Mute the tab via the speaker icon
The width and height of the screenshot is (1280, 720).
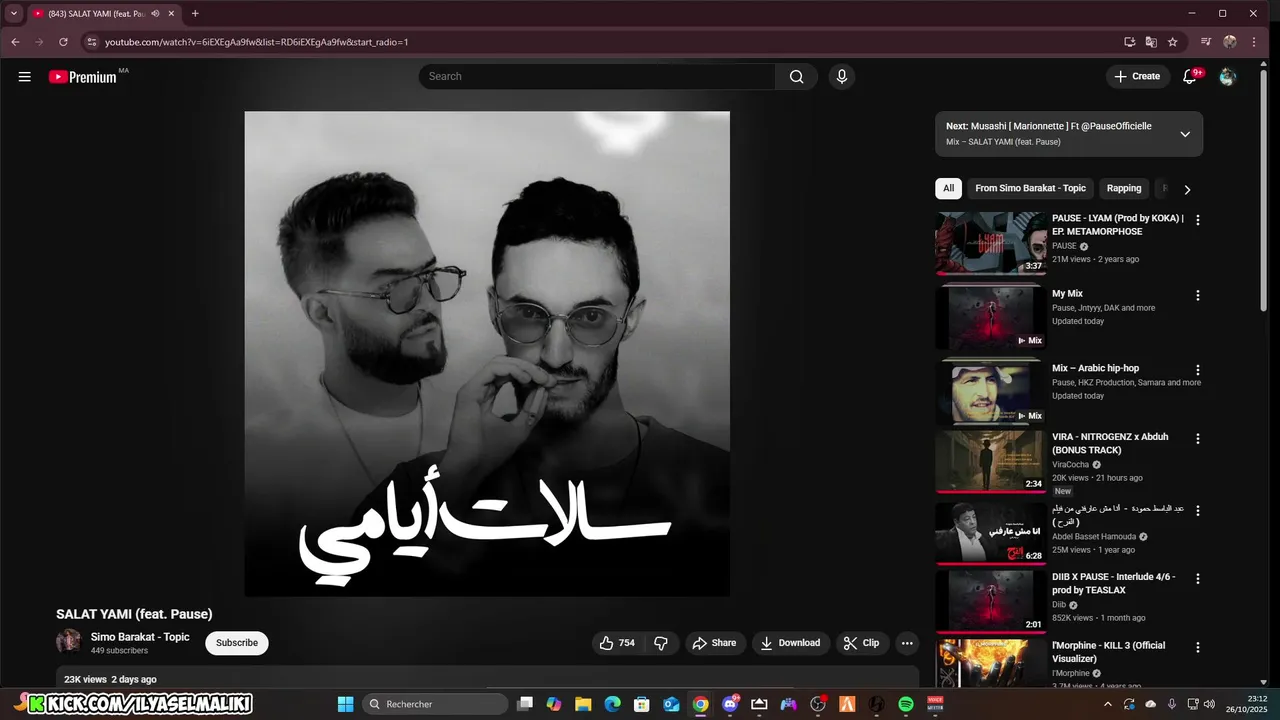click(155, 14)
